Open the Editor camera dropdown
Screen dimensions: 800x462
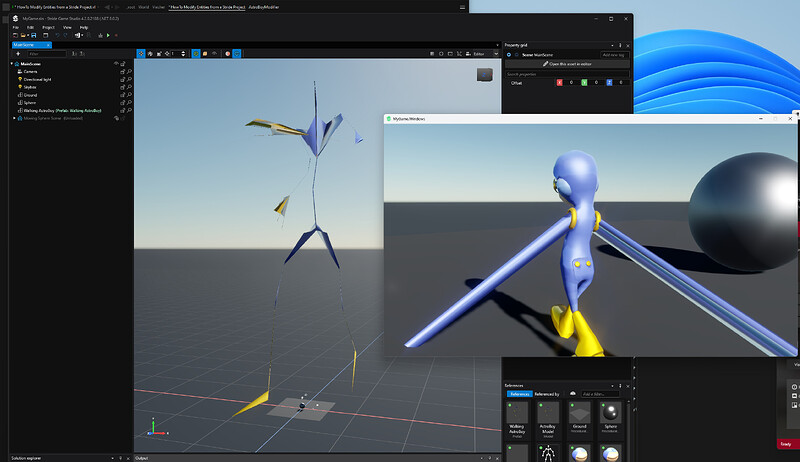(x=495, y=54)
